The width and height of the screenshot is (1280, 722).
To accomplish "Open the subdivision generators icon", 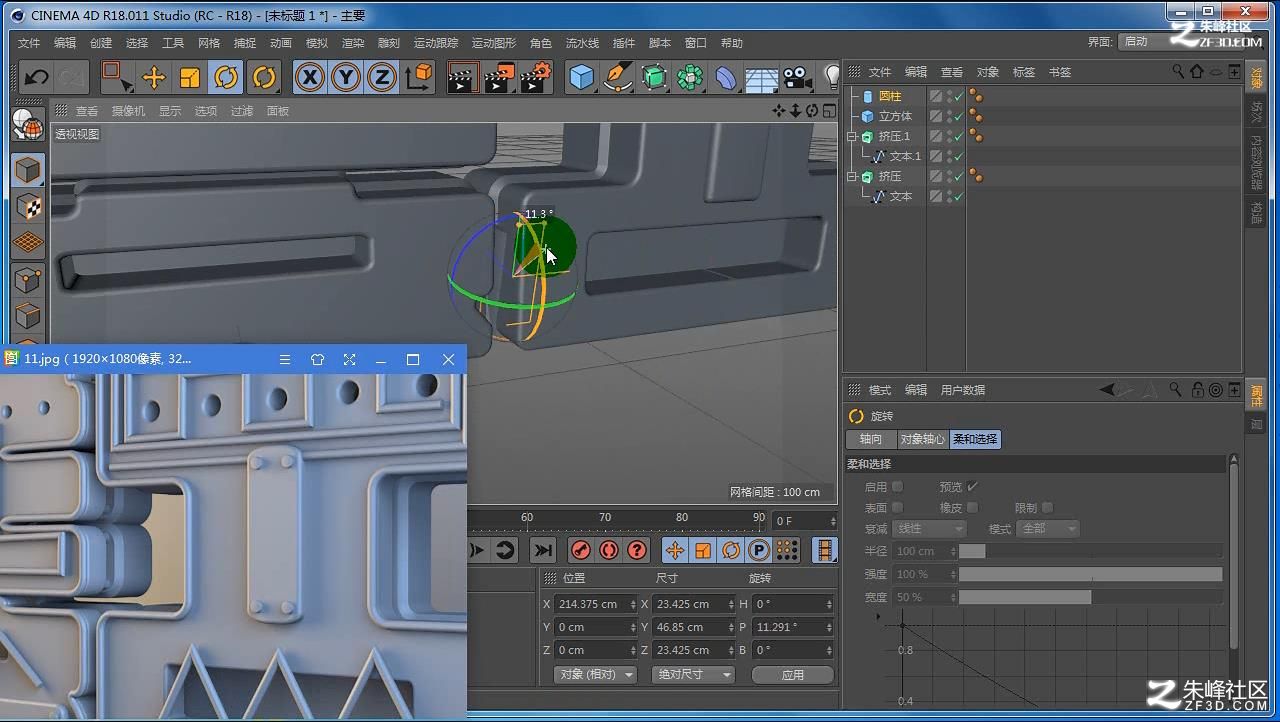I will tap(654, 77).
